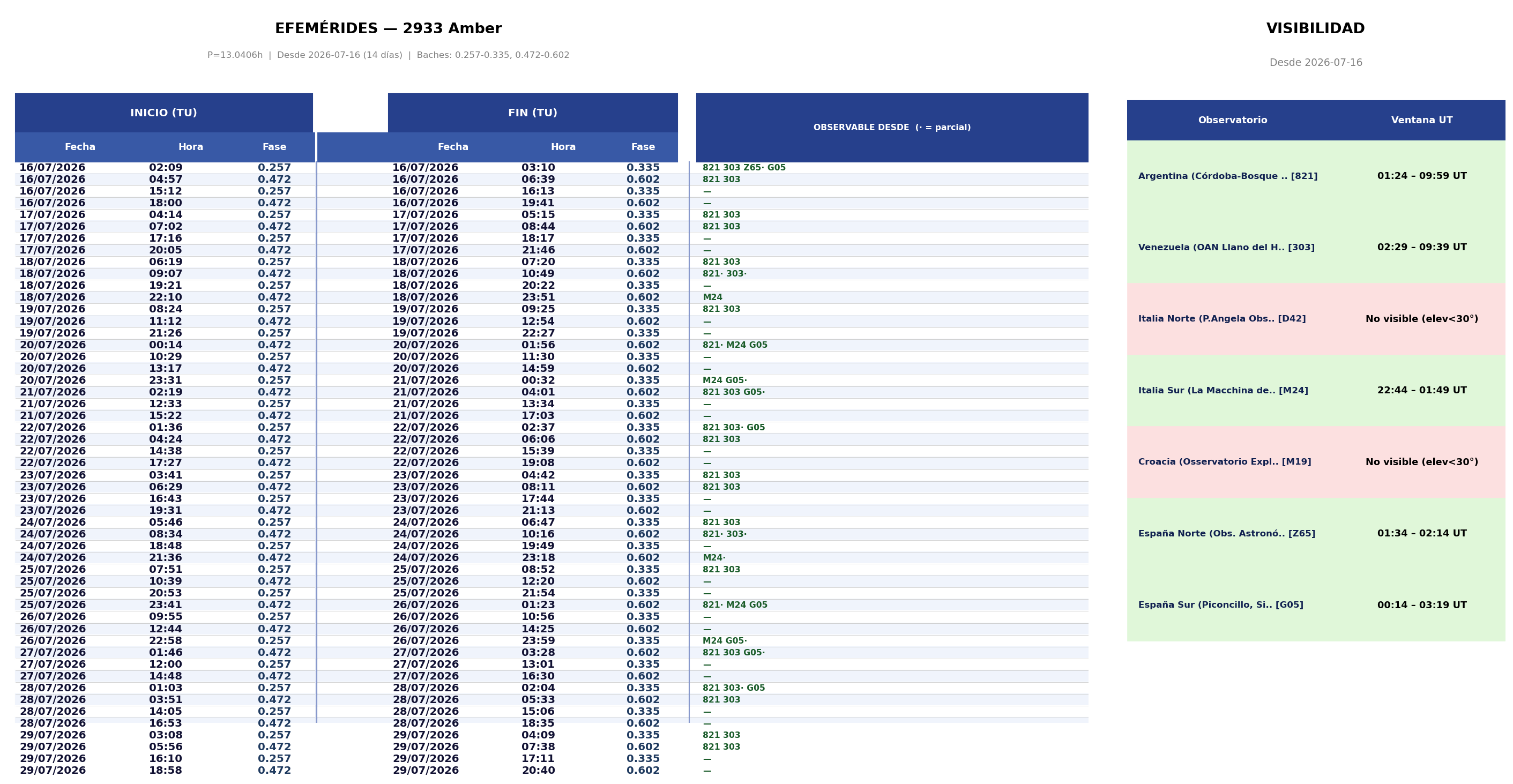
Task: Click the start time '04:14' on 17/07/2026
Action: [x=166, y=215]
